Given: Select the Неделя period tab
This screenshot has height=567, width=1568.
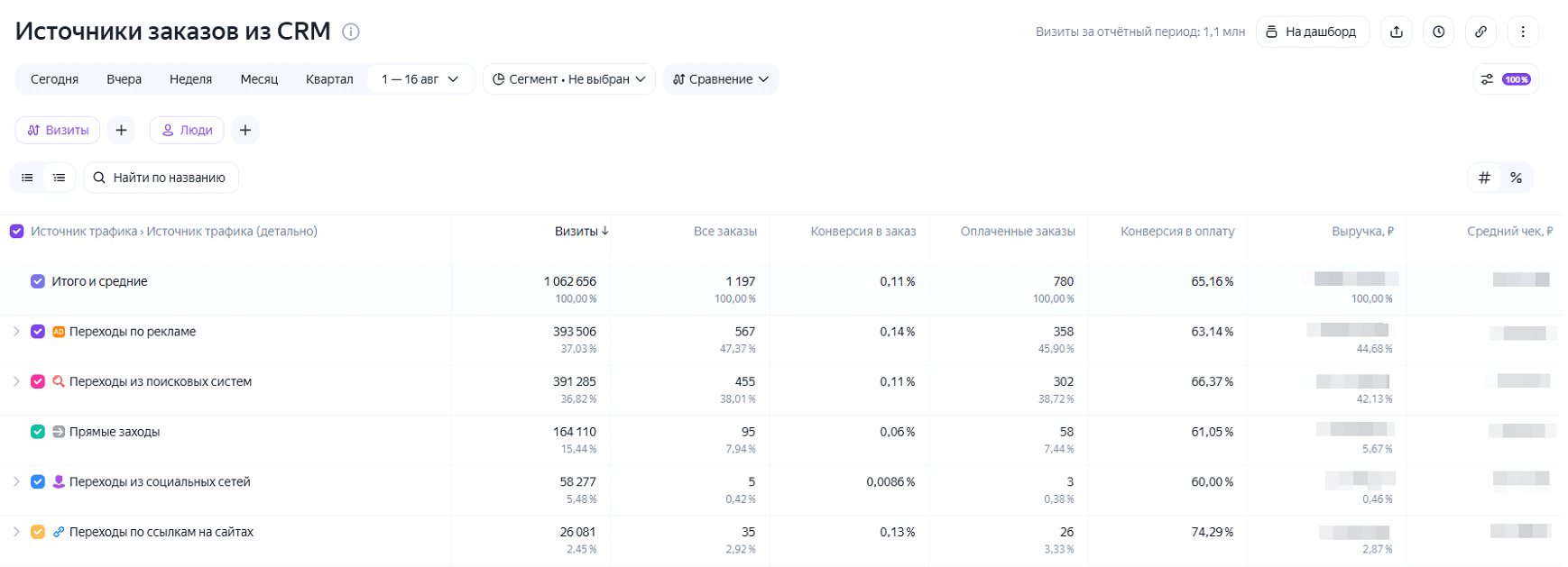Looking at the screenshot, I should pos(190,79).
